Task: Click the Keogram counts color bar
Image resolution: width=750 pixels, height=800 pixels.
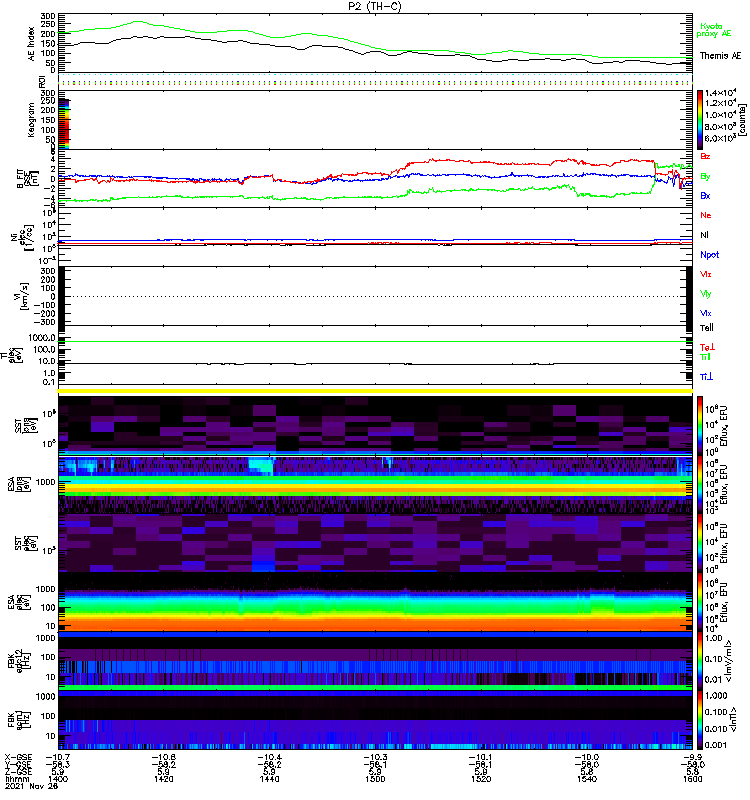Action: (700, 119)
